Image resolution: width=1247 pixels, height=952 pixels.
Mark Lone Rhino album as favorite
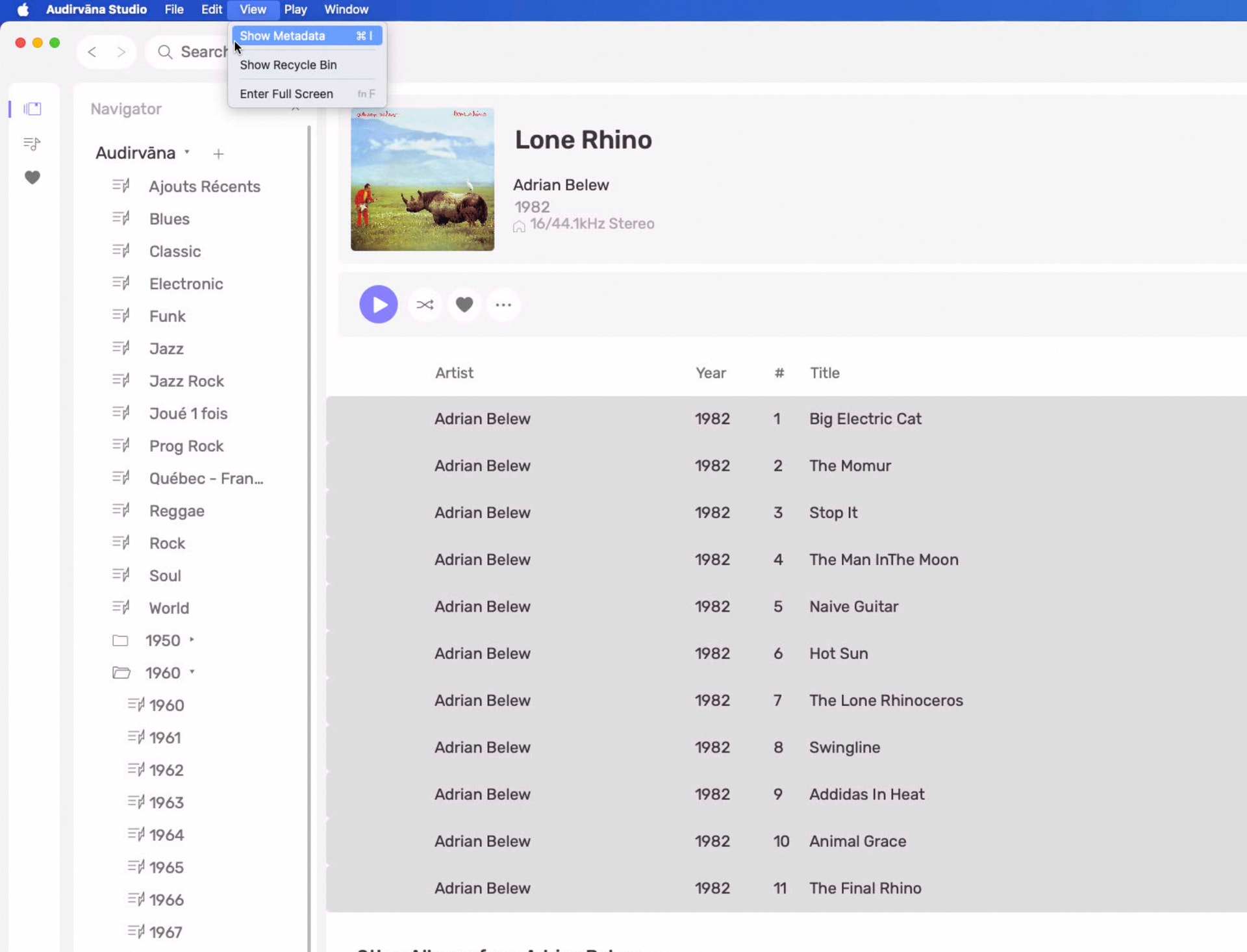tap(464, 304)
